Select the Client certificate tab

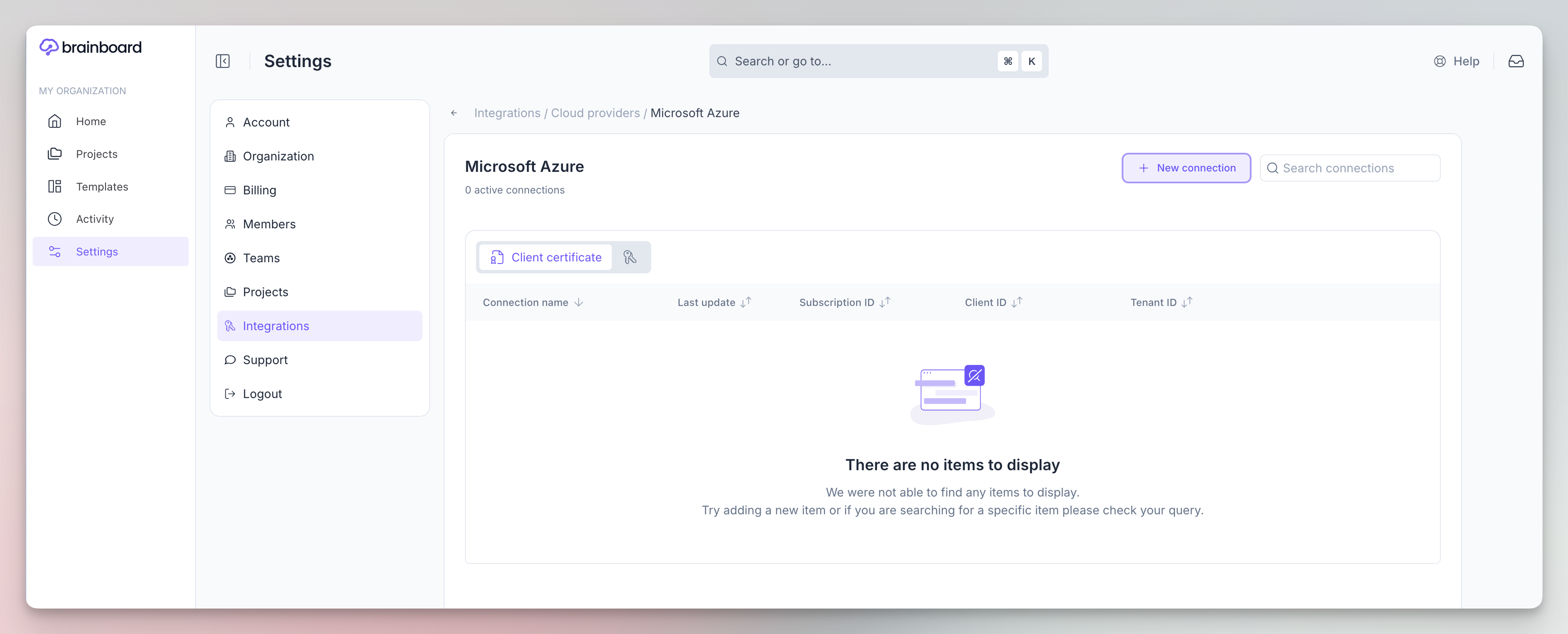[546, 257]
